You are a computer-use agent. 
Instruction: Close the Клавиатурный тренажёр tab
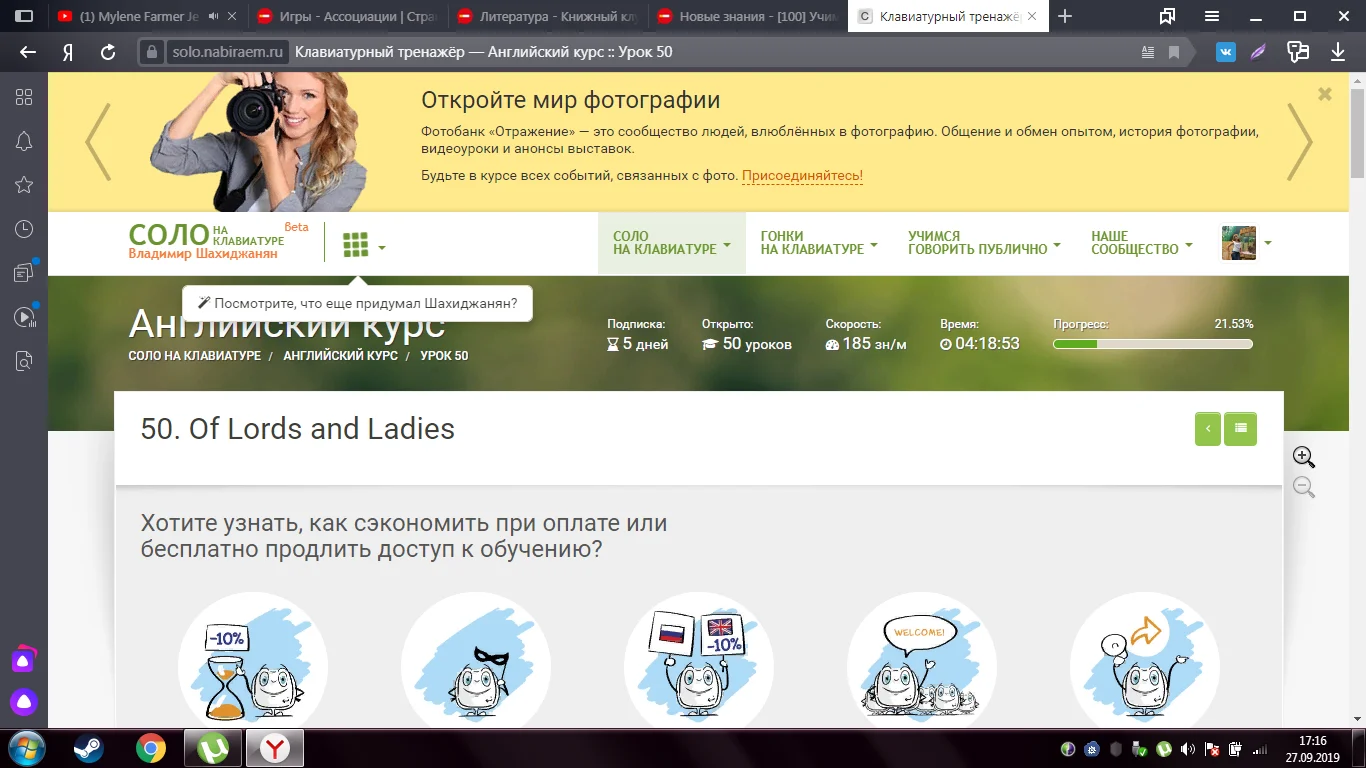(x=1033, y=16)
